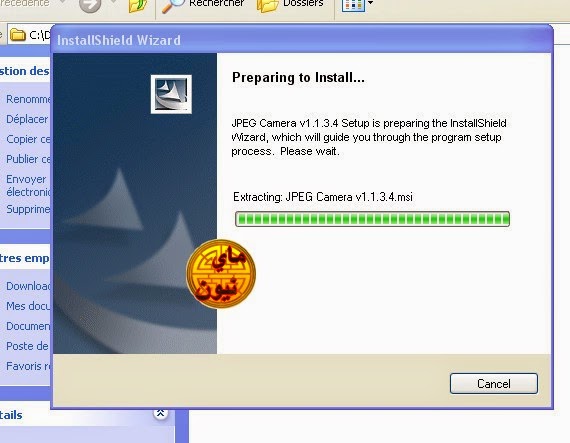
Task: Cancel the InstallShield Wizard setup
Action: pos(494,383)
